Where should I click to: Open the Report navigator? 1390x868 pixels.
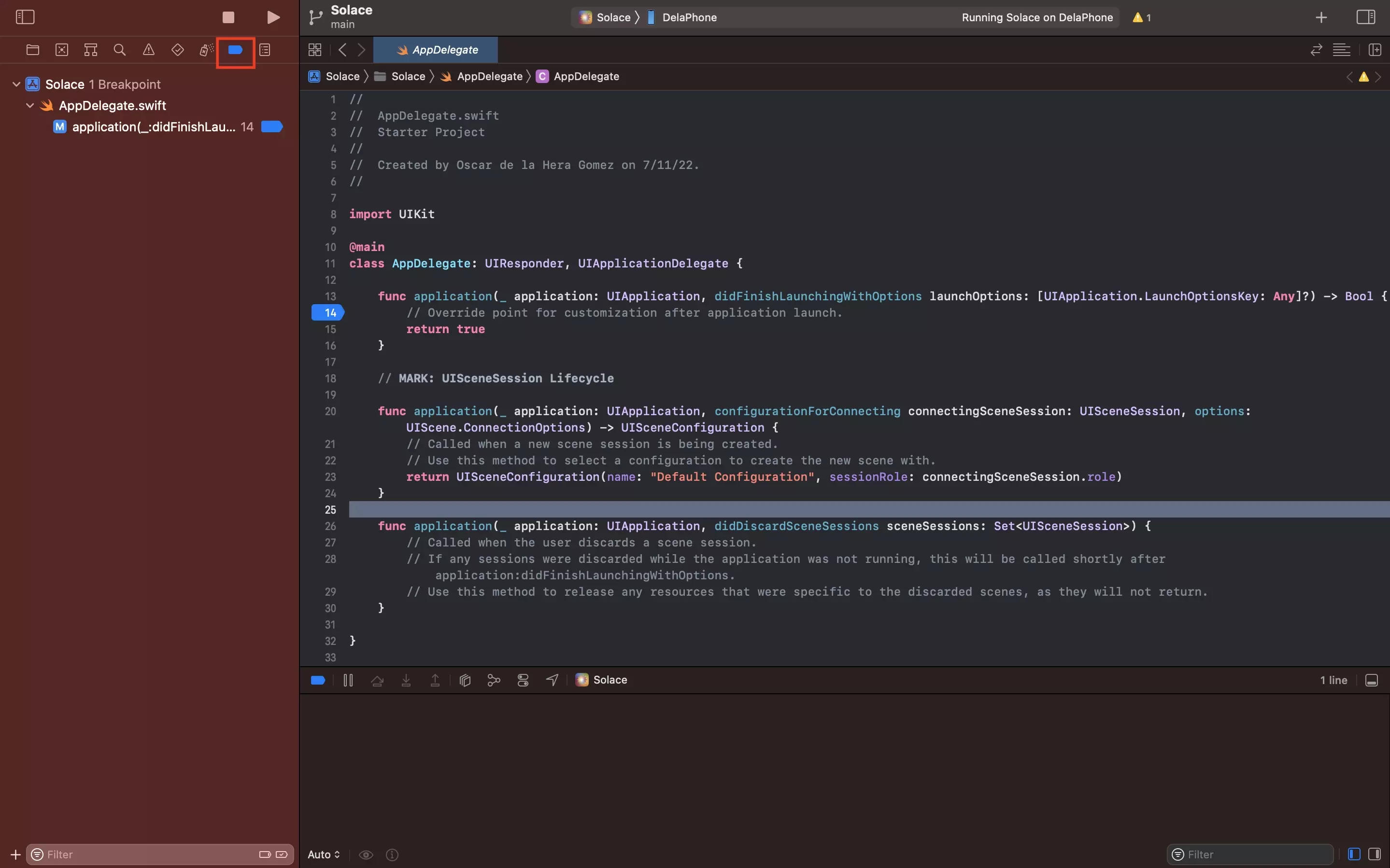click(265, 49)
